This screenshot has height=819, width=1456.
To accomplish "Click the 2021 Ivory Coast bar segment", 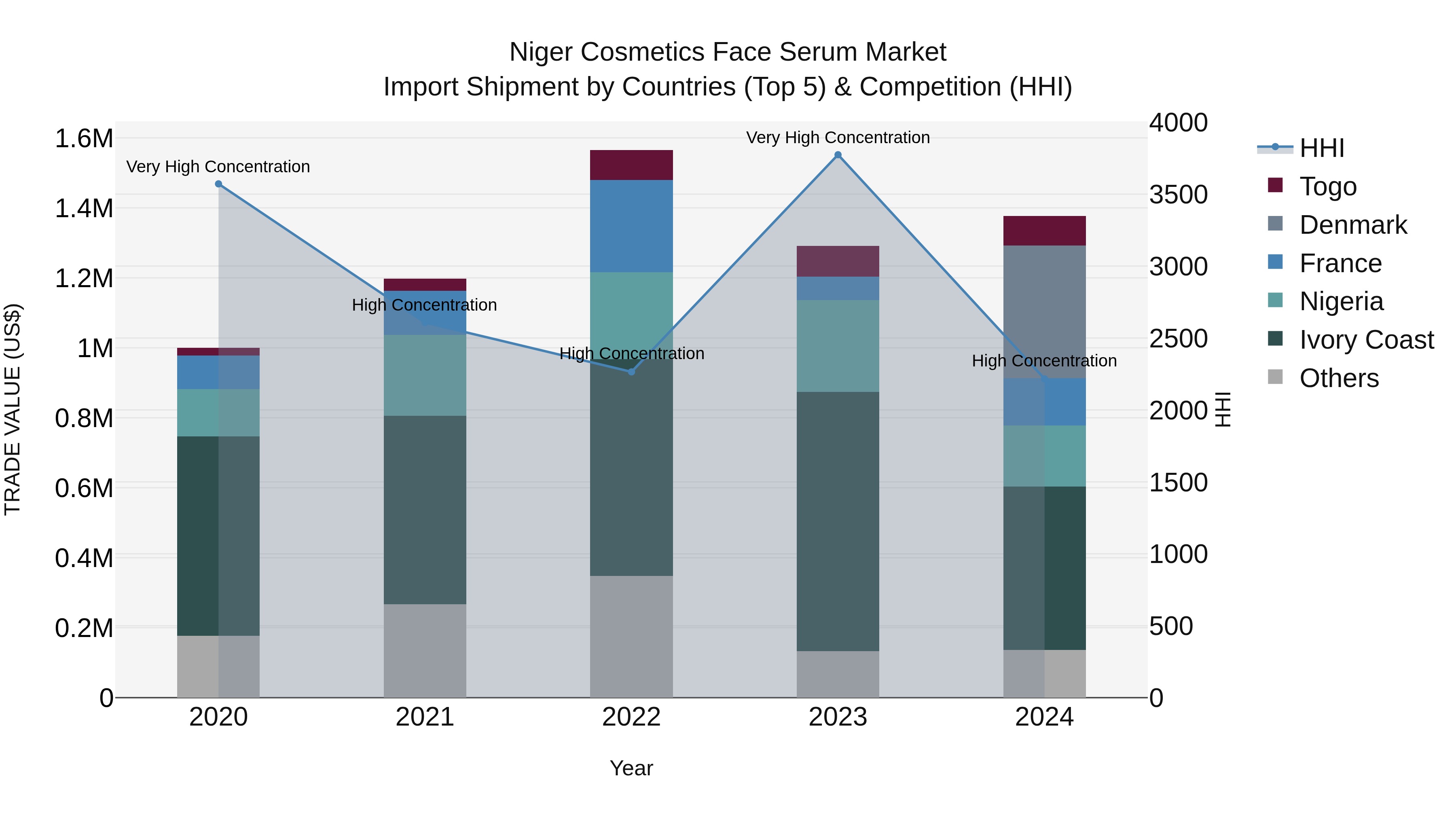I will [x=425, y=510].
